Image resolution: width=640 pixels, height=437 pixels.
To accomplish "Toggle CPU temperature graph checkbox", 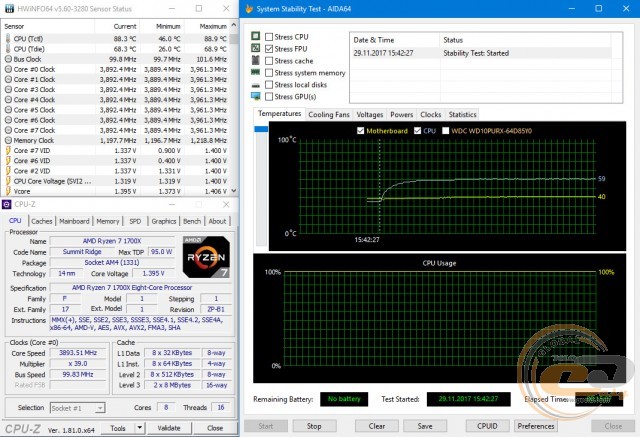I will coord(417,131).
